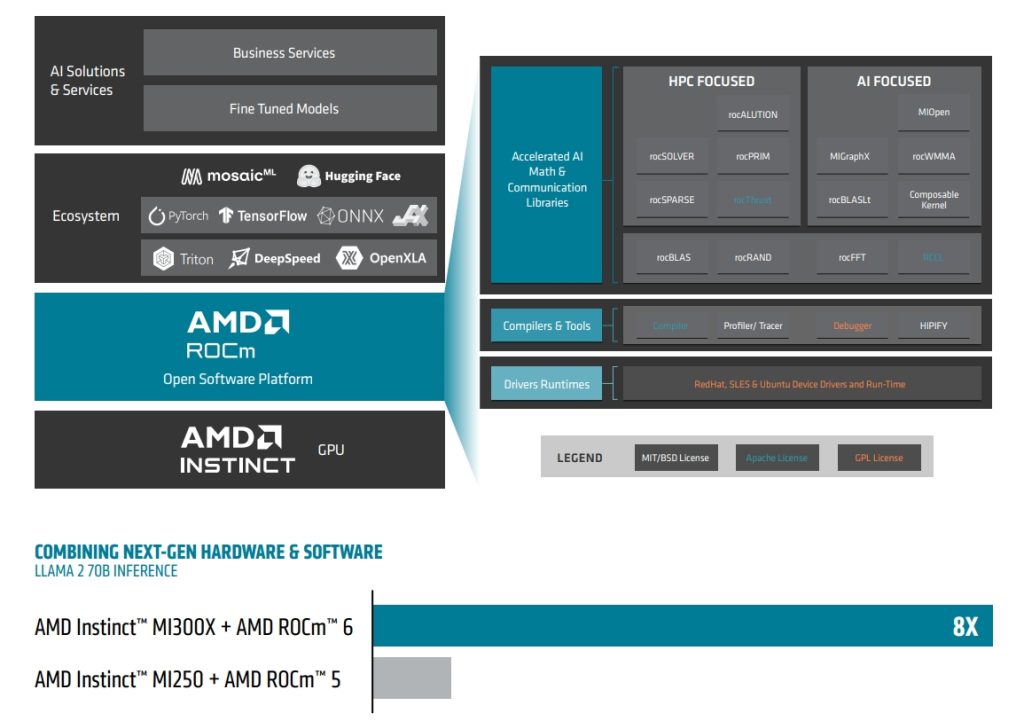Open the DeepSpeed logo icon
1024x721 pixels.
coord(239,259)
